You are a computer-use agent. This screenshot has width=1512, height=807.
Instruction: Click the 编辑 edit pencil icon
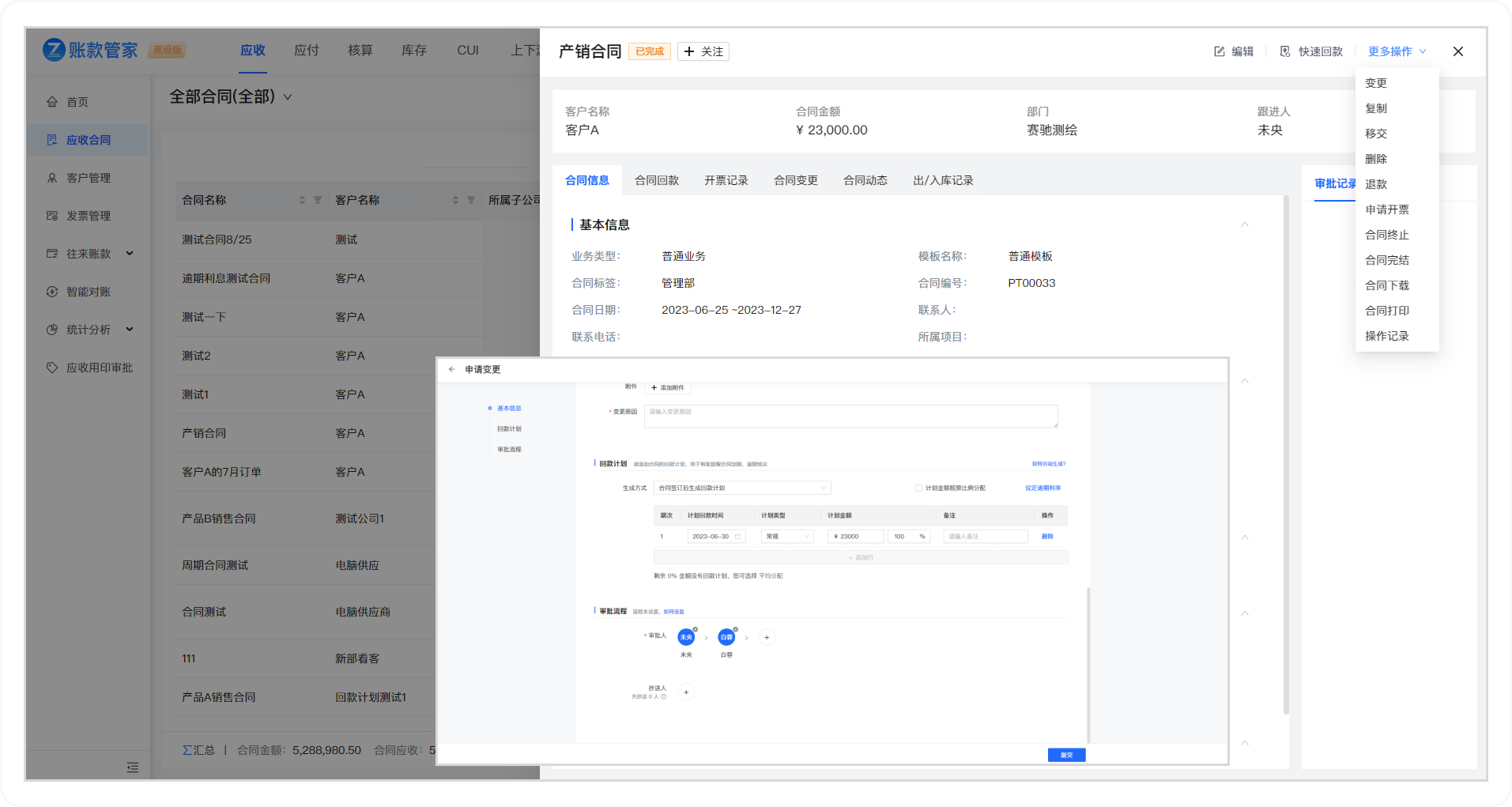1220,51
